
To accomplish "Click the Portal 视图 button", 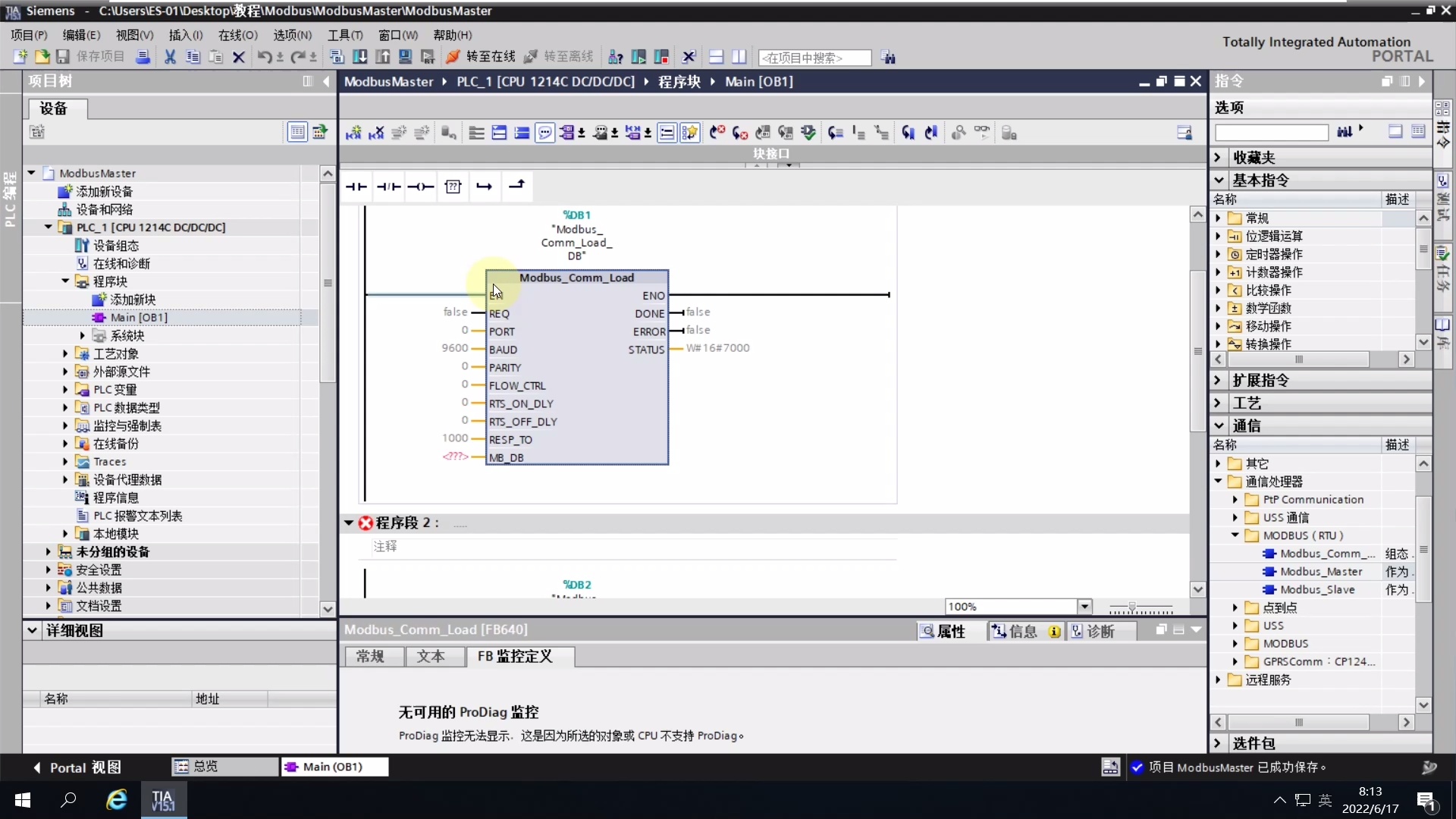I will pos(83,767).
